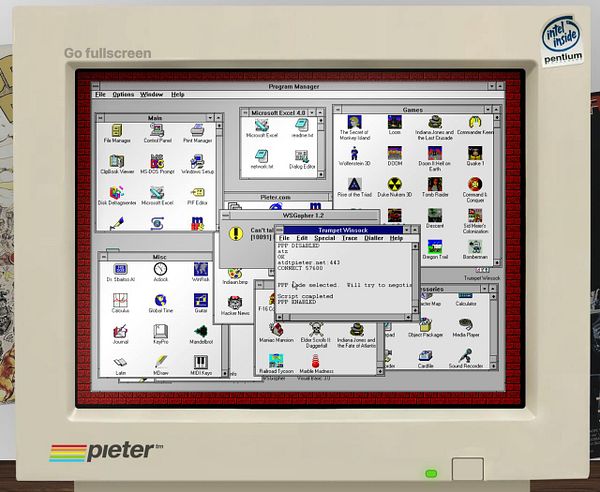Launch the Hacker News icon
This screenshot has height=492, width=600.
(235, 303)
